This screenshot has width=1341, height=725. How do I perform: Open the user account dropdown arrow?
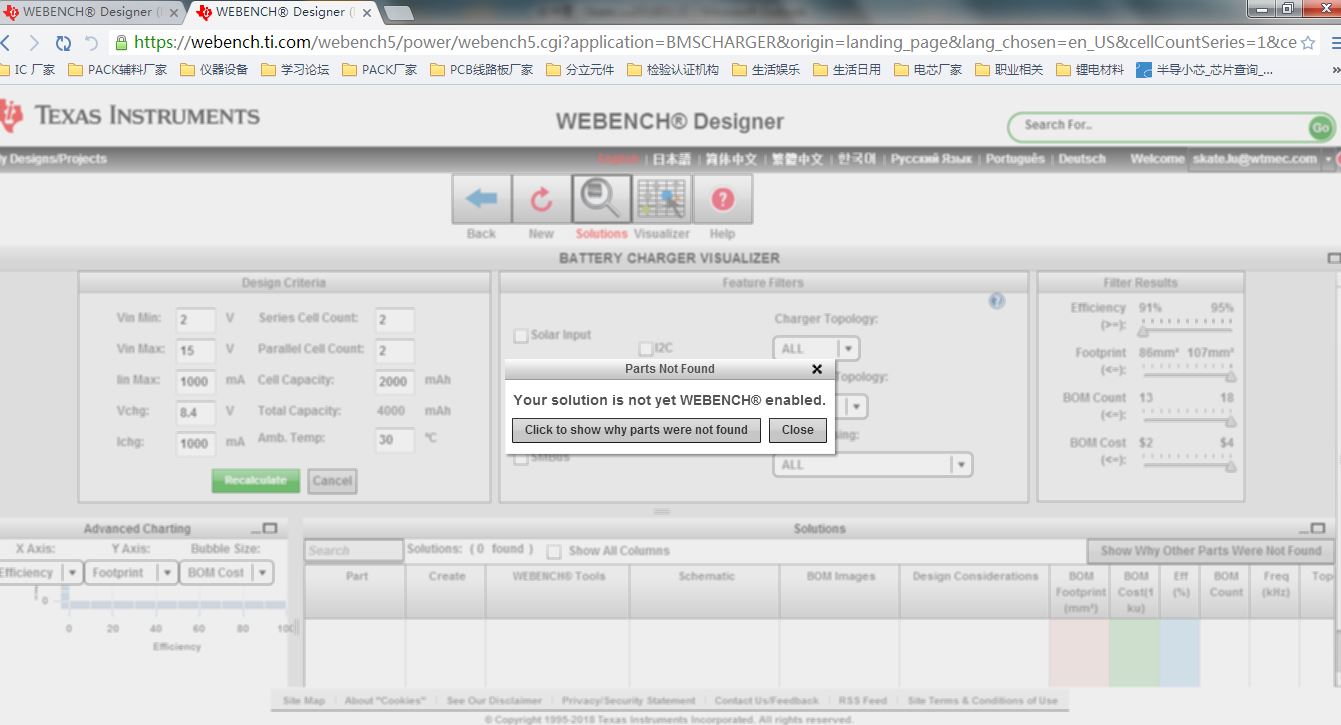[1329, 159]
